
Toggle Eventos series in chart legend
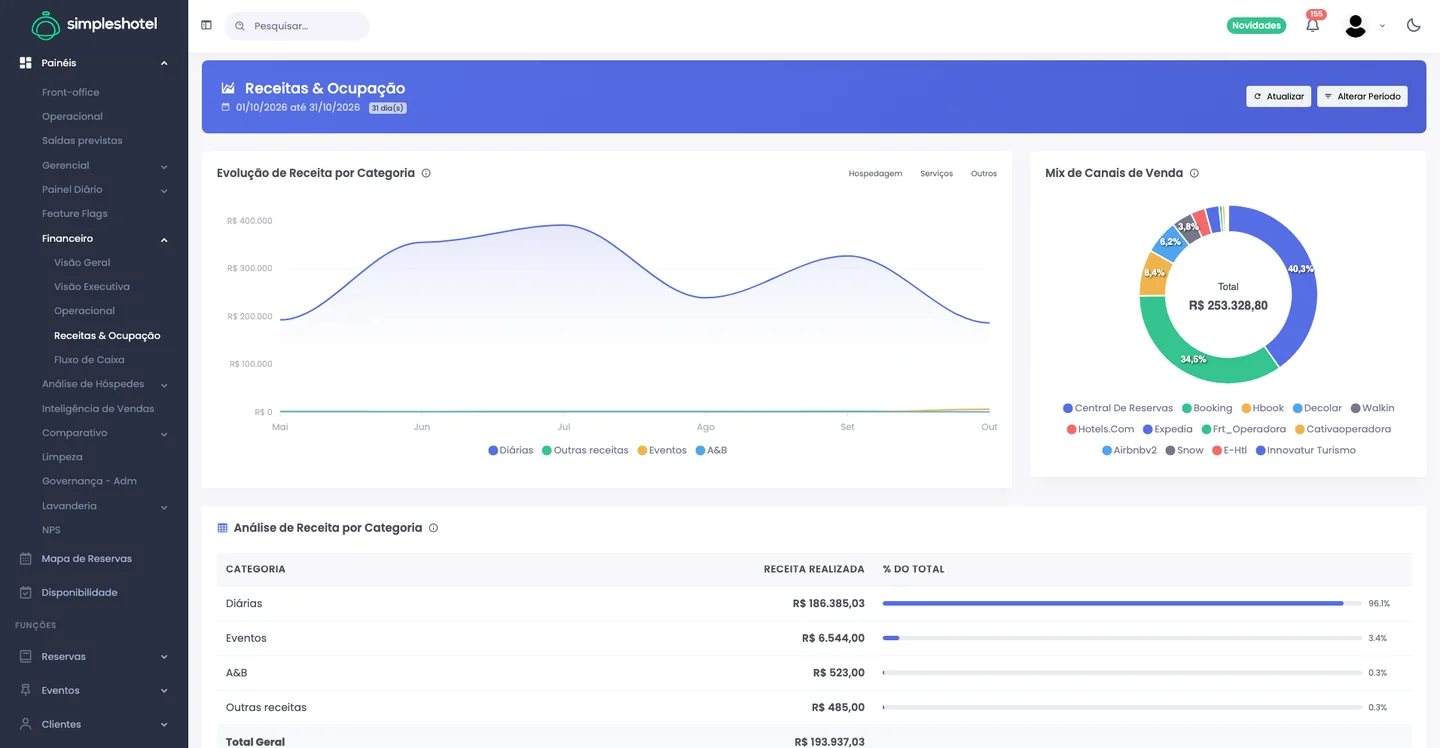[662, 451]
